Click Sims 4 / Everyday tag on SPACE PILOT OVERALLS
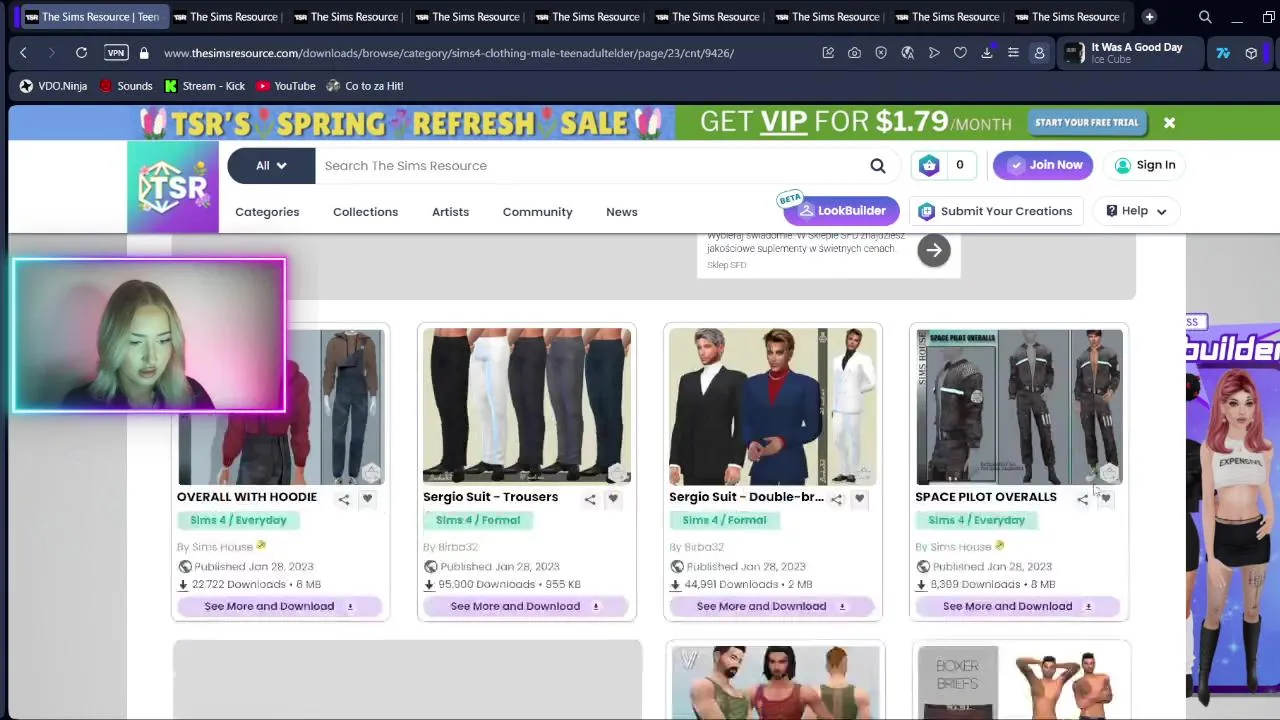 tap(976, 520)
